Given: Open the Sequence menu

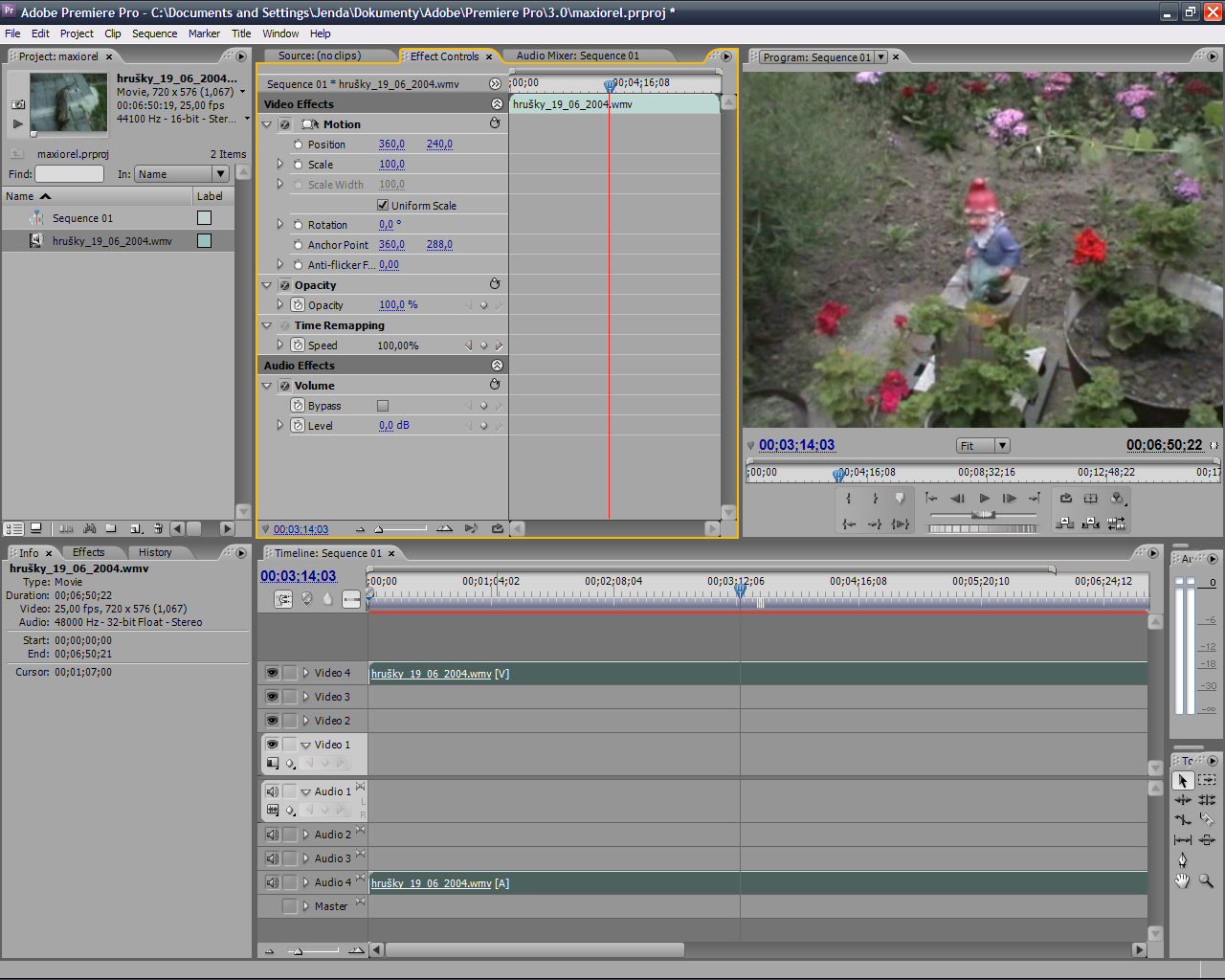Looking at the screenshot, I should 154,33.
